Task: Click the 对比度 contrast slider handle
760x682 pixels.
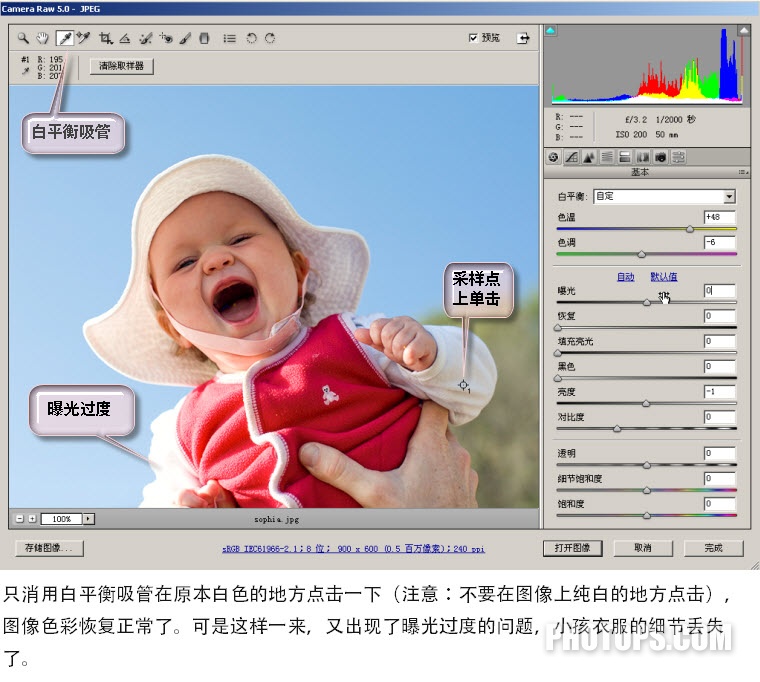Action: pyautogui.click(x=617, y=428)
